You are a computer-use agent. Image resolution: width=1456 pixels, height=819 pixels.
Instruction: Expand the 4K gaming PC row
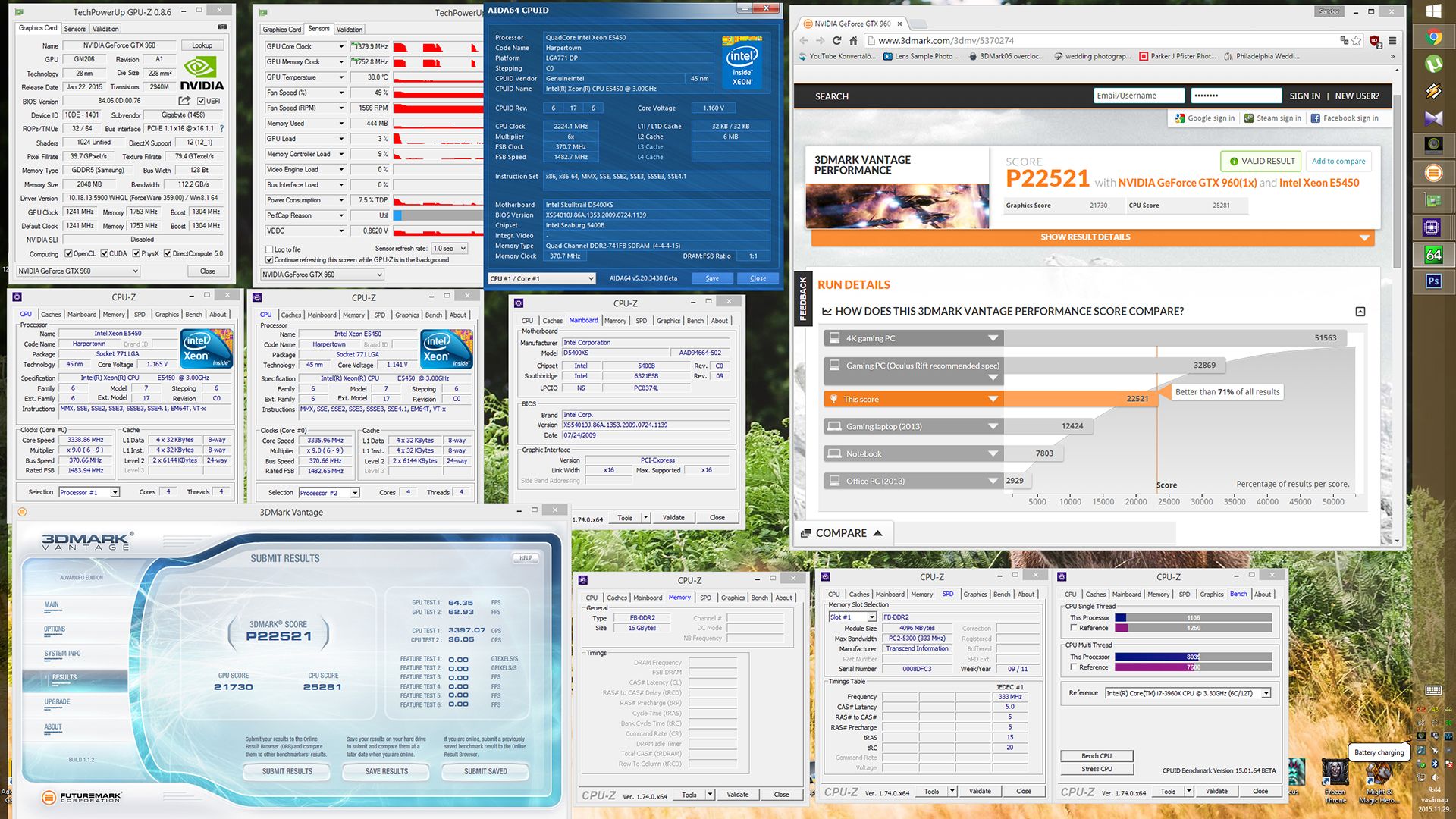point(993,338)
